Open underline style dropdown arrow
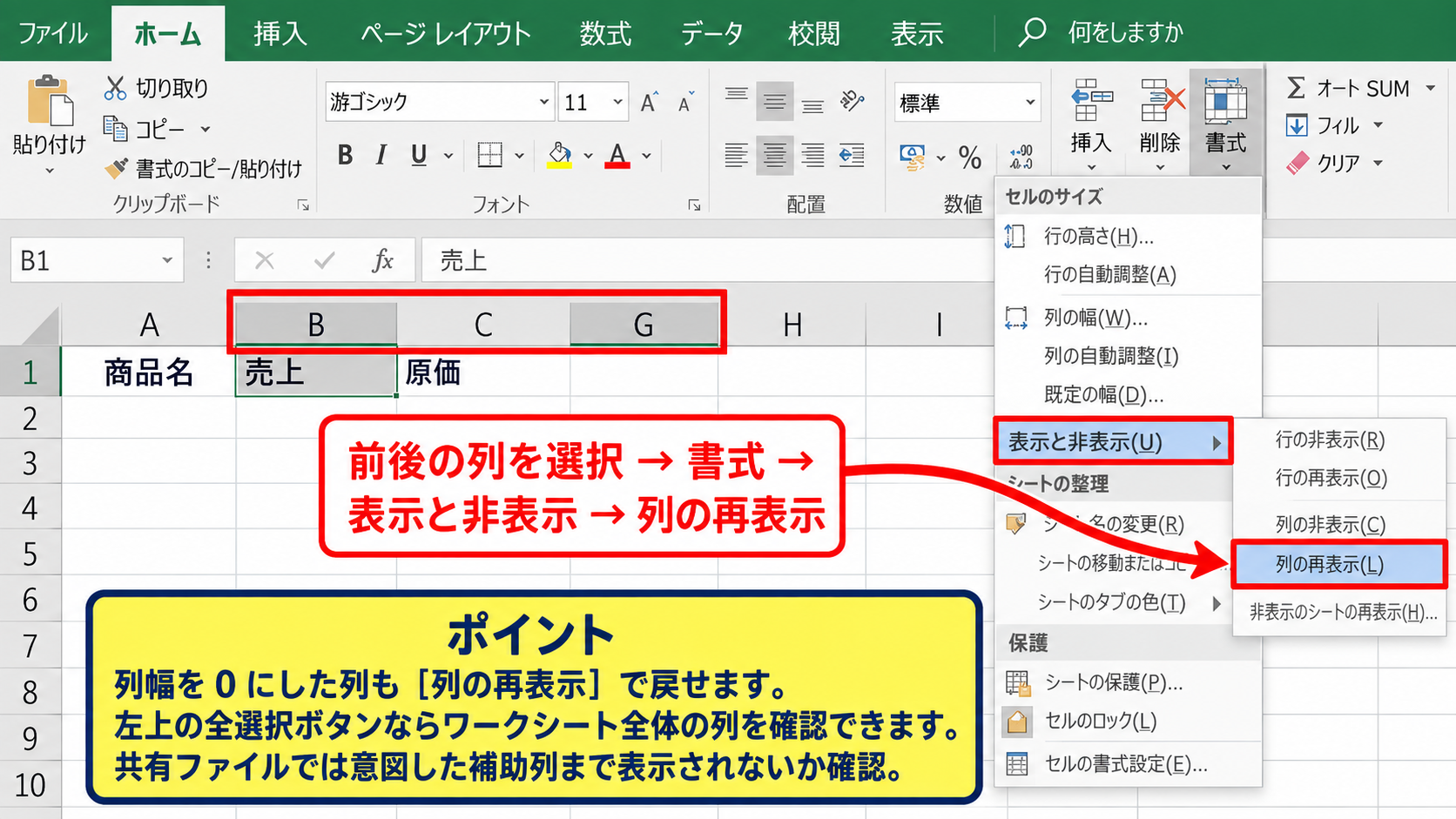Image resolution: width=1456 pixels, height=819 pixels. point(448,156)
